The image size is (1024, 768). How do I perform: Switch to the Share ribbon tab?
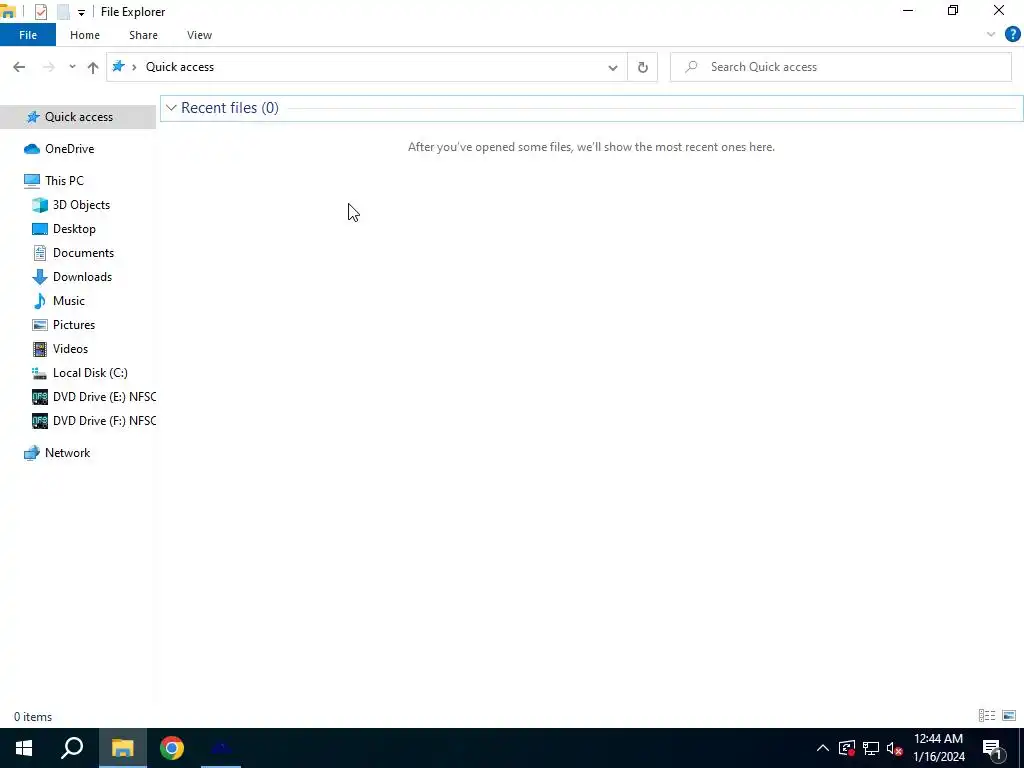point(143,35)
